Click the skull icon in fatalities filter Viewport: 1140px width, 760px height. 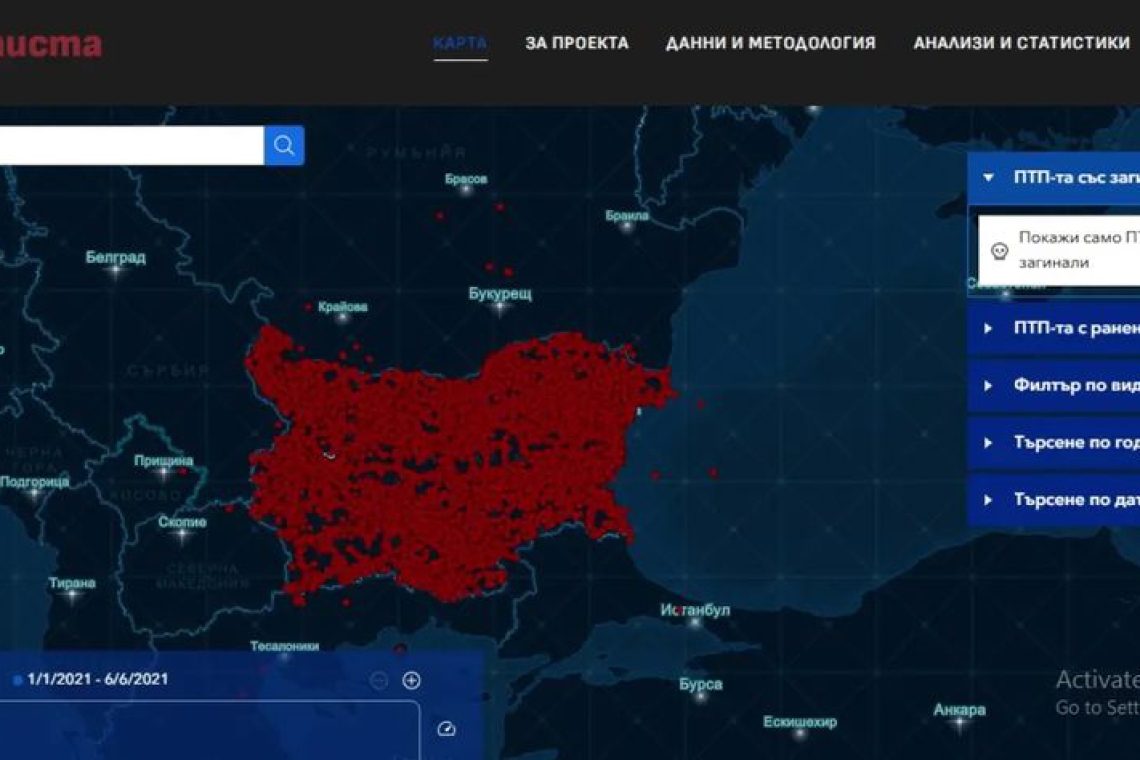pyautogui.click(x=998, y=251)
